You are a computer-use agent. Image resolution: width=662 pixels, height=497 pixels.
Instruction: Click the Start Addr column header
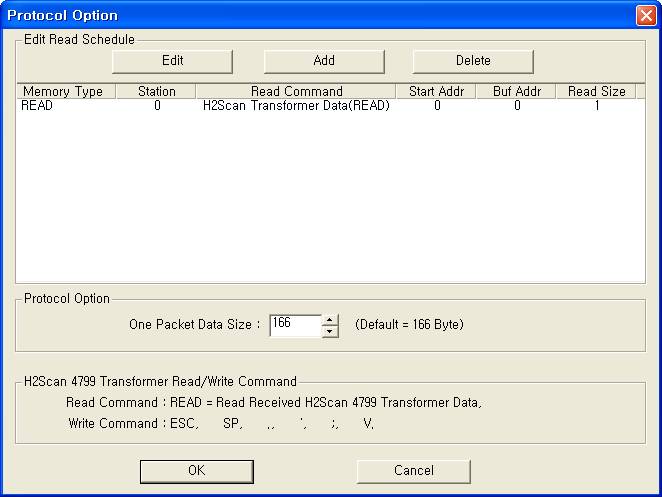[x=436, y=91]
